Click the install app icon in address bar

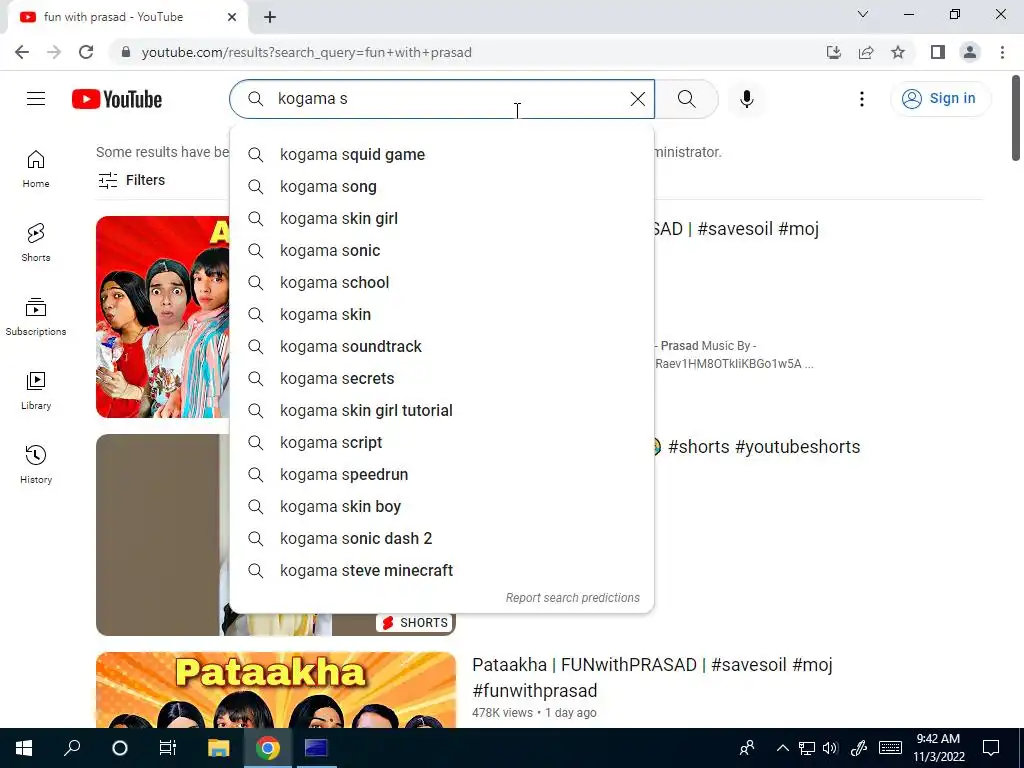[x=834, y=52]
